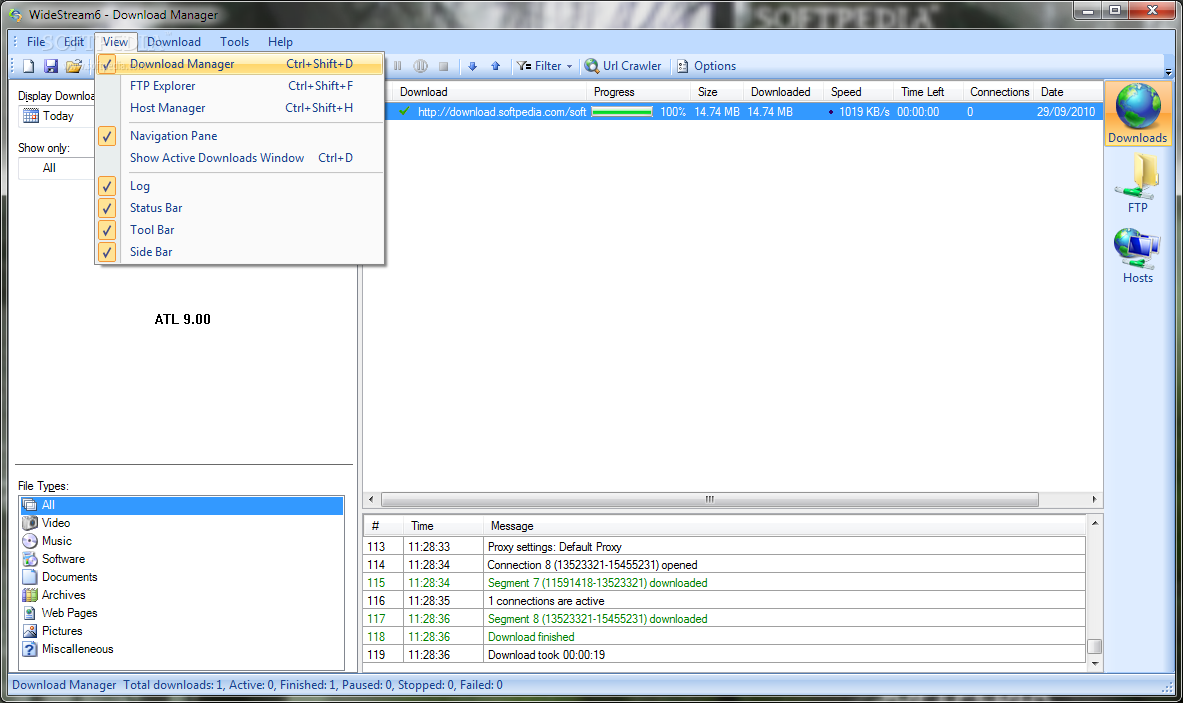Open the Download menu
The height and width of the screenshot is (703, 1183).
pyautogui.click(x=174, y=42)
